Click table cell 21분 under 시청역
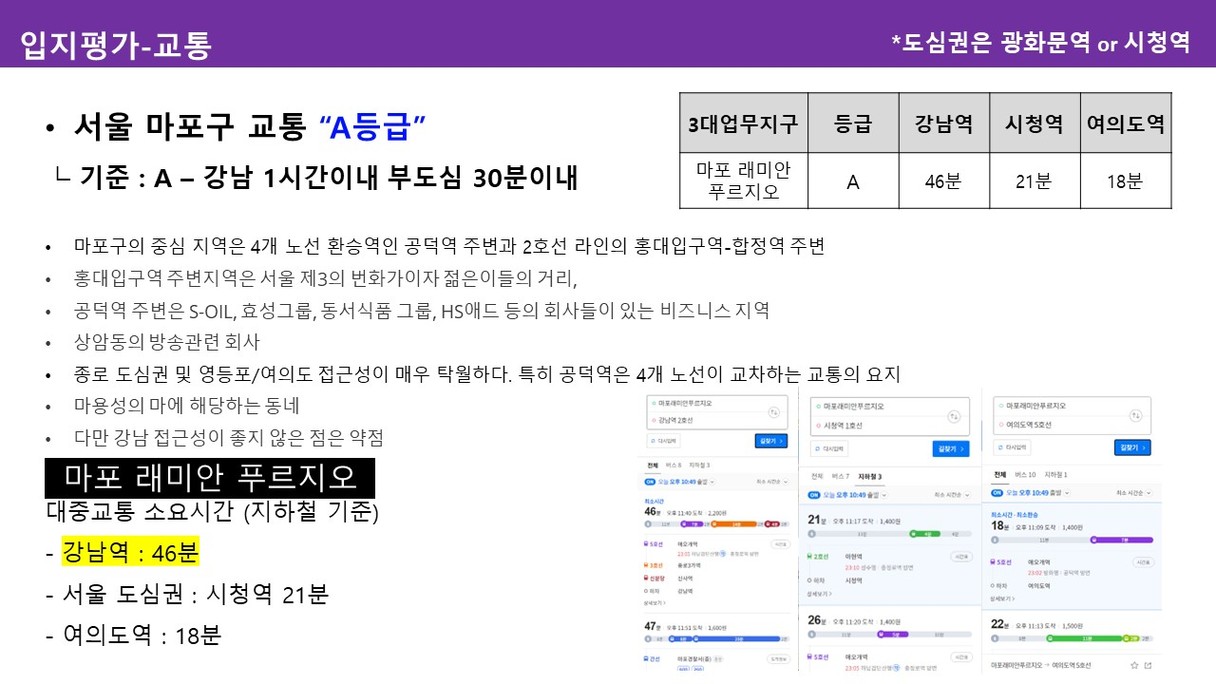The image size is (1216, 684). pyautogui.click(x=1034, y=181)
